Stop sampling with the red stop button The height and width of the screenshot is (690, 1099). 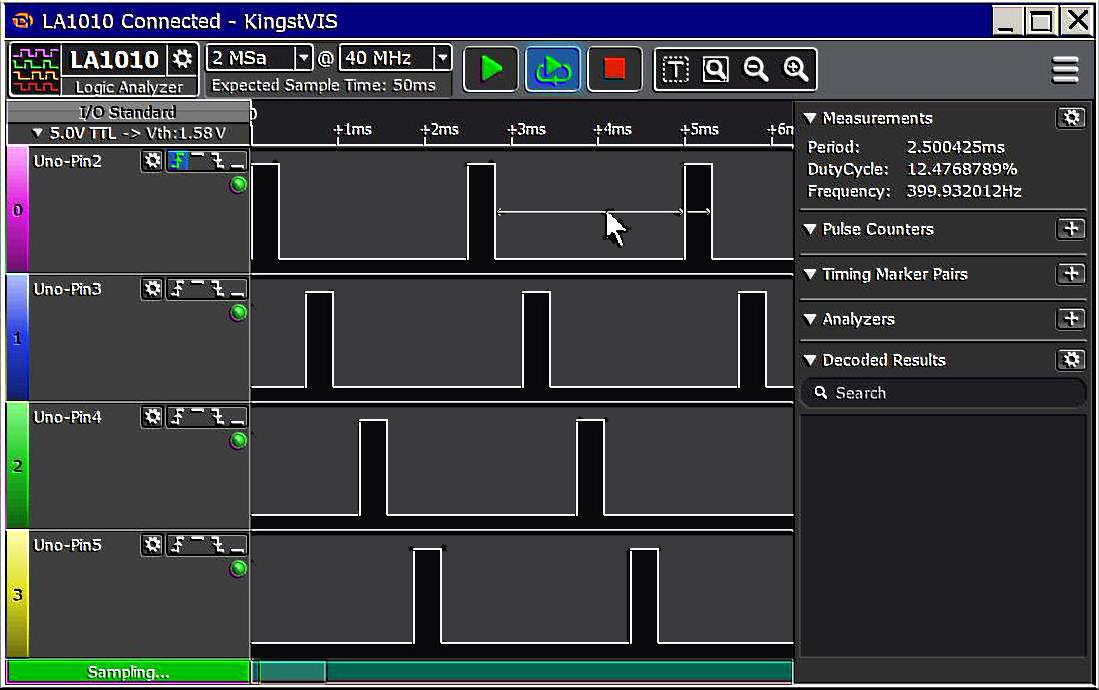tap(614, 69)
